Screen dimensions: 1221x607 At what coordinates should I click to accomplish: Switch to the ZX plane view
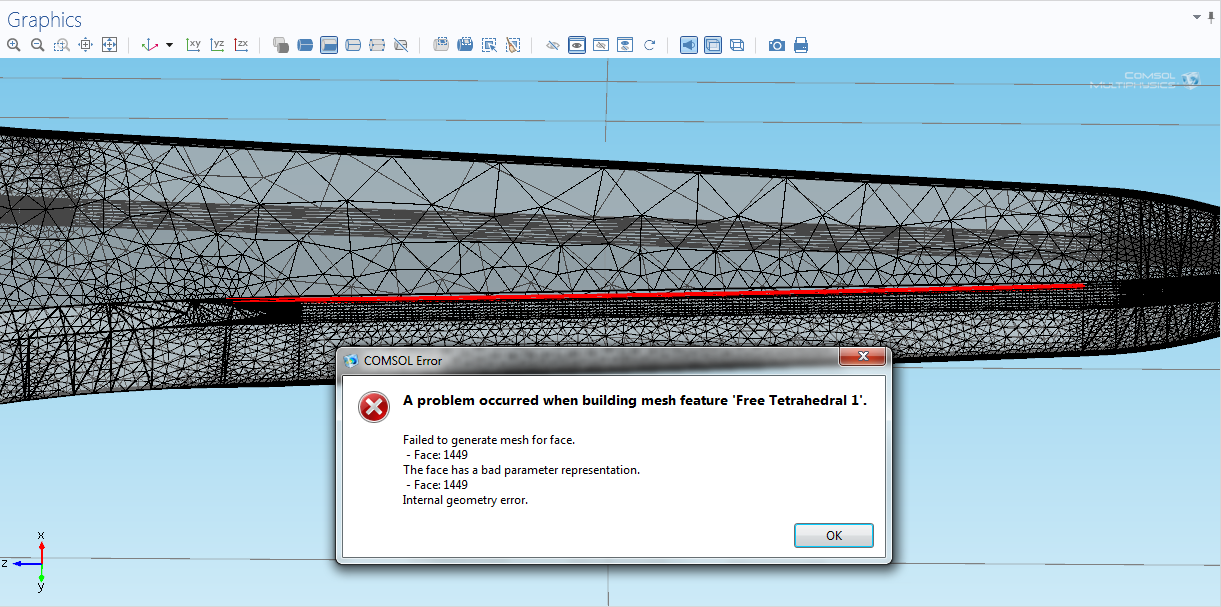coord(241,45)
